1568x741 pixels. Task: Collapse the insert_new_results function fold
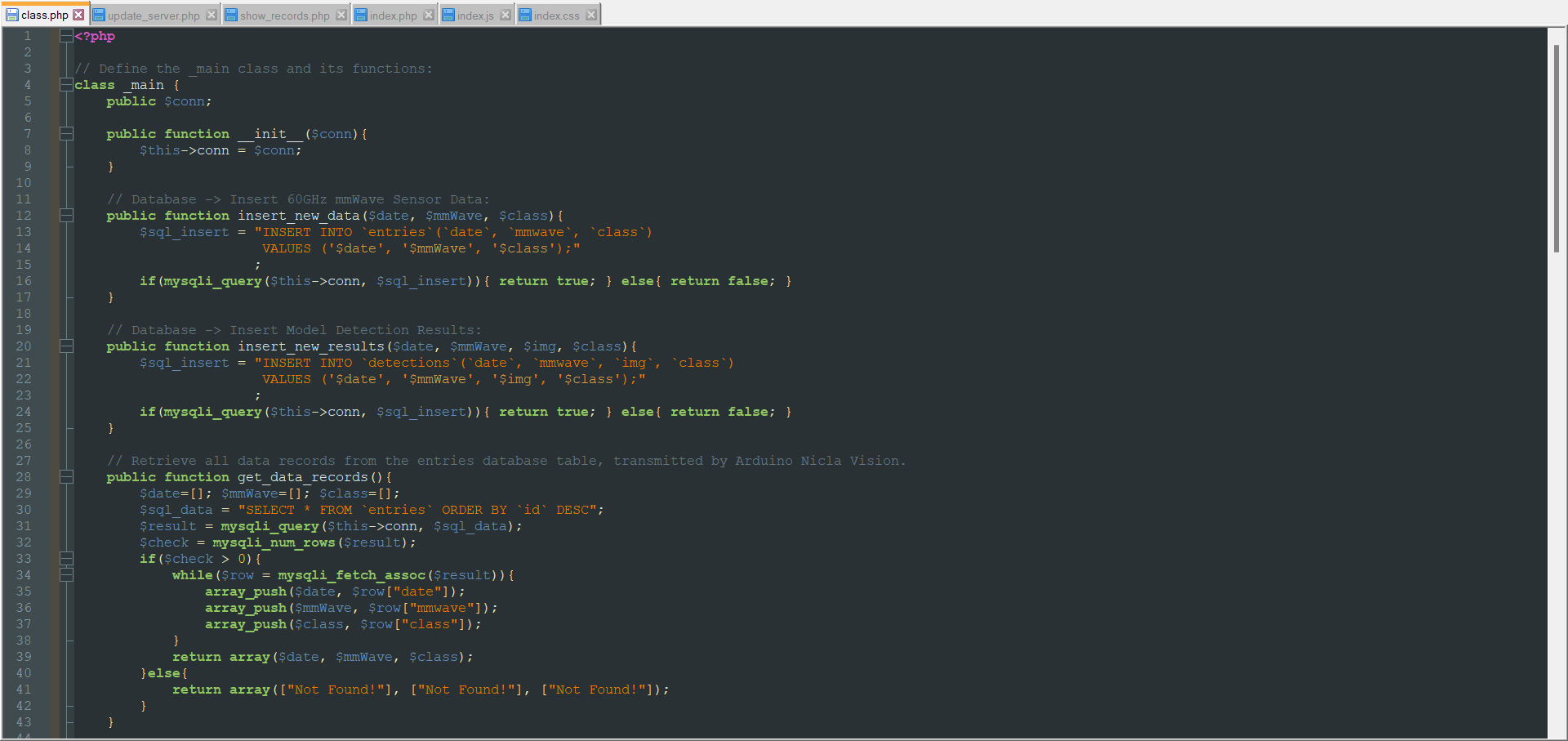66,346
